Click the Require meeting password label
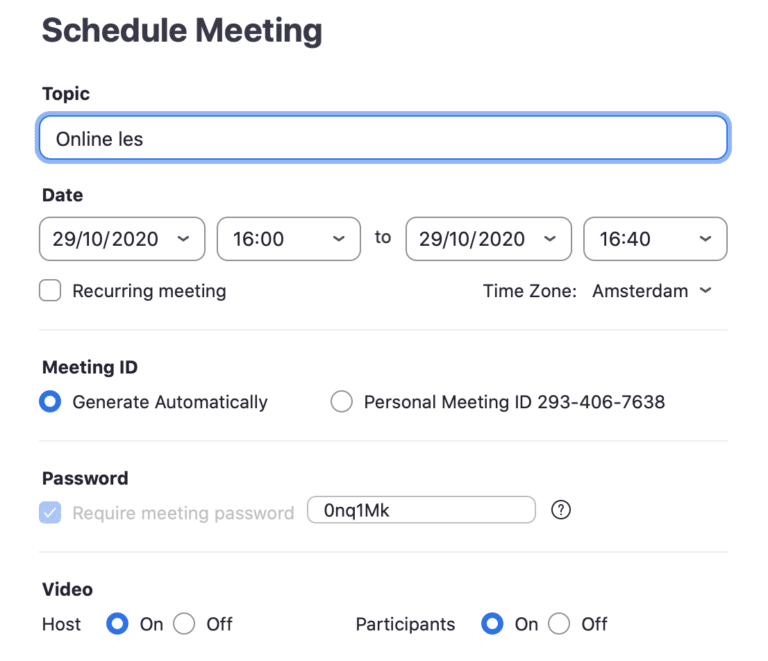This screenshot has height=661, width=768. click(x=183, y=513)
